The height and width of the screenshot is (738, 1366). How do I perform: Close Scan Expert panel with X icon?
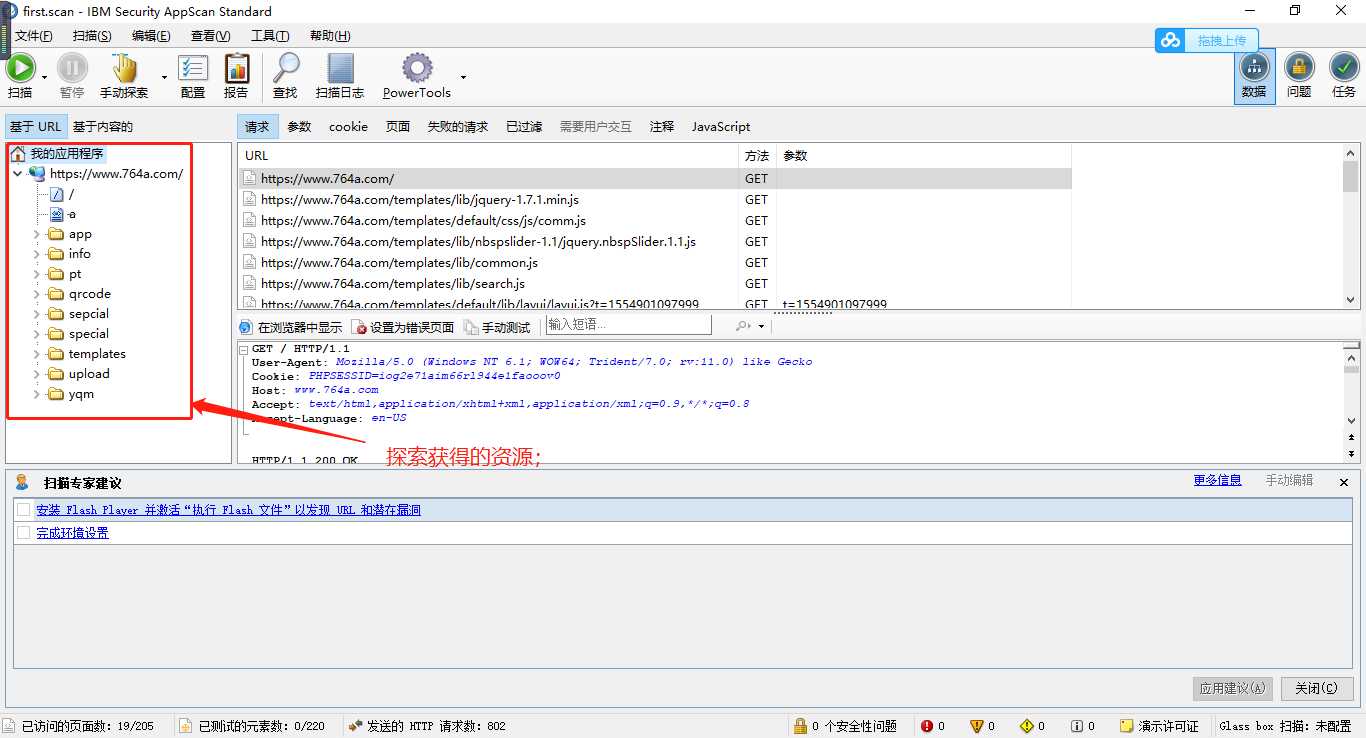pos(1344,482)
